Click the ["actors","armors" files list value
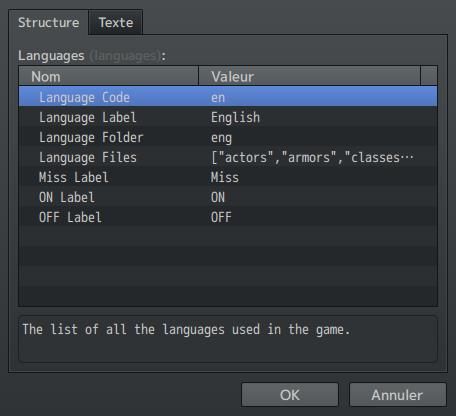456x416 pixels. pos(312,157)
